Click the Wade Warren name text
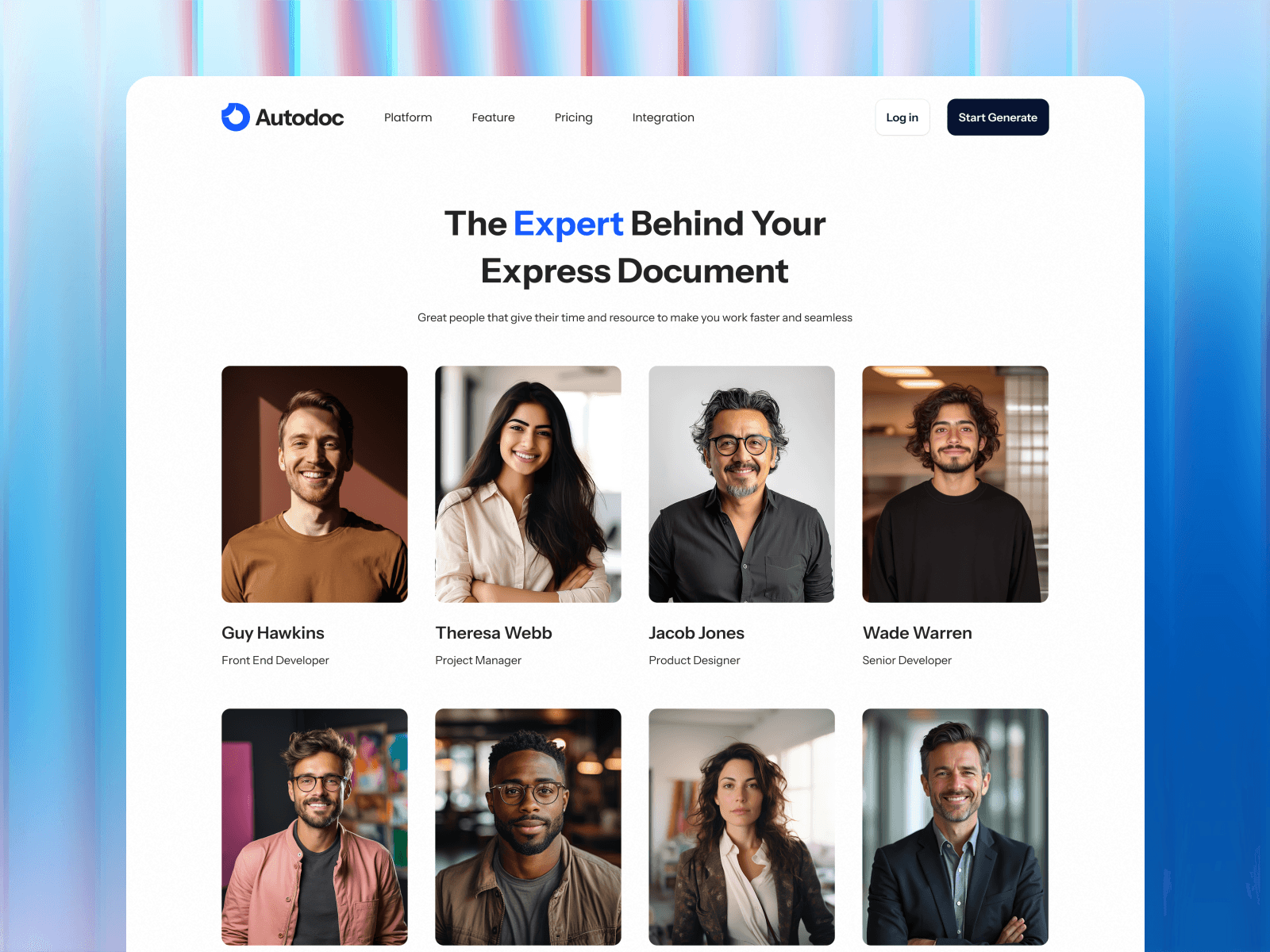1270x952 pixels. pyautogui.click(x=917, y=633)
